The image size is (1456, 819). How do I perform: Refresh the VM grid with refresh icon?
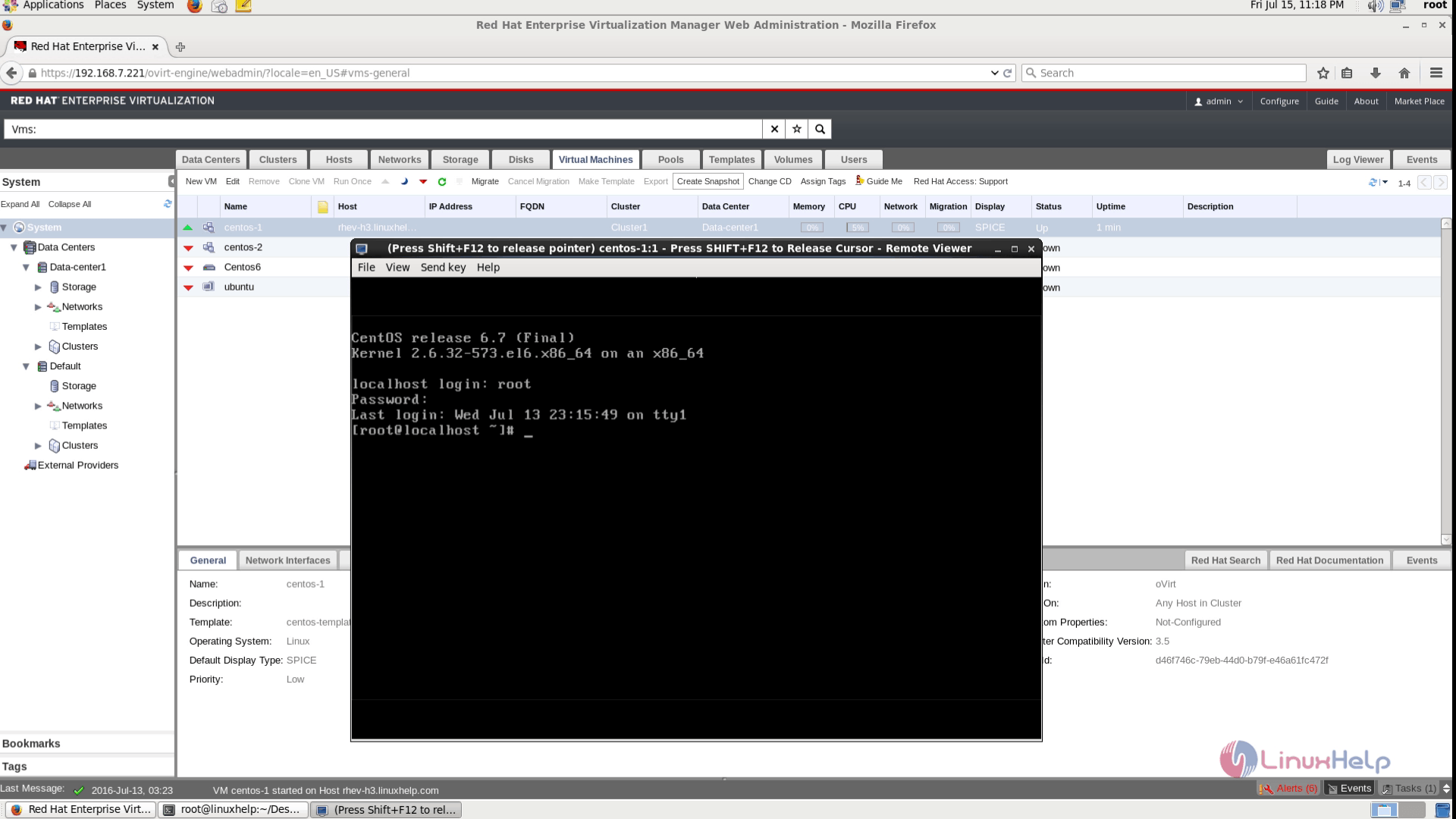tap(1373, 182)
